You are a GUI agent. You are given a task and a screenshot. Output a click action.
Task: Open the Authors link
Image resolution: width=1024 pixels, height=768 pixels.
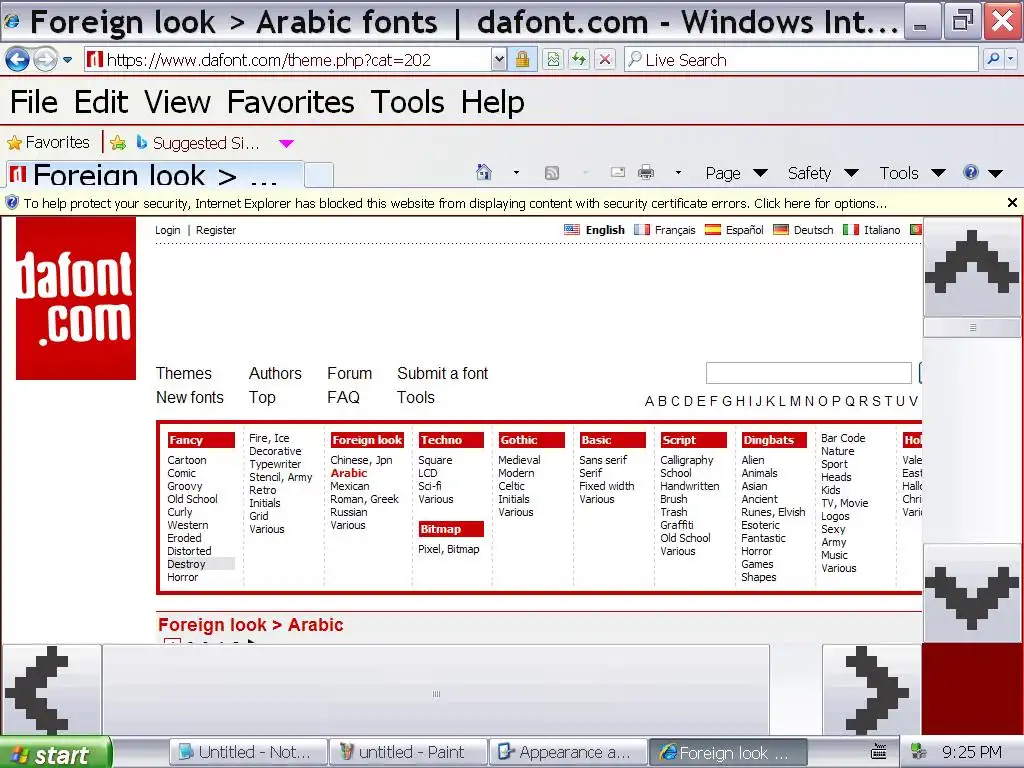tap(275, 374)
